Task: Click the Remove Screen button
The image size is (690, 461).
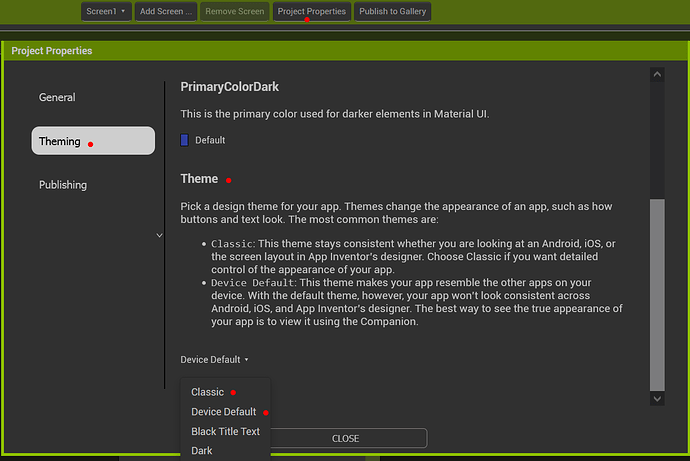Action: [235, 11]
